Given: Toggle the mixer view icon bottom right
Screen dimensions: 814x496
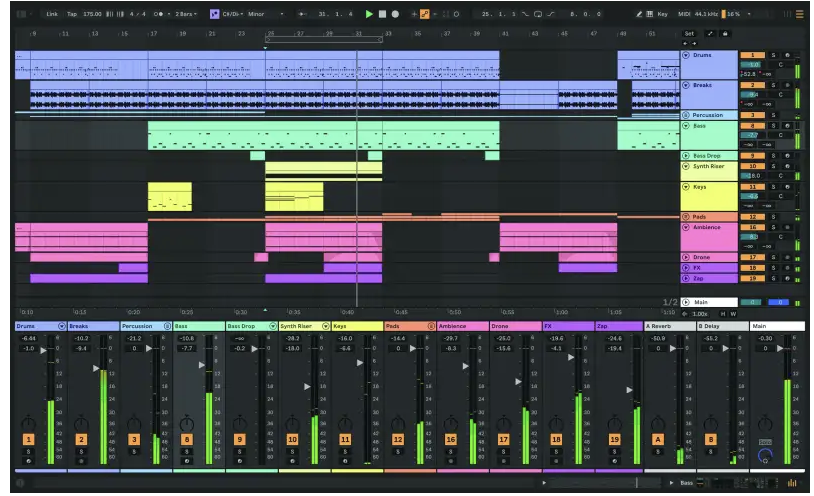Looking at the screenshot, I should point(792,483).
